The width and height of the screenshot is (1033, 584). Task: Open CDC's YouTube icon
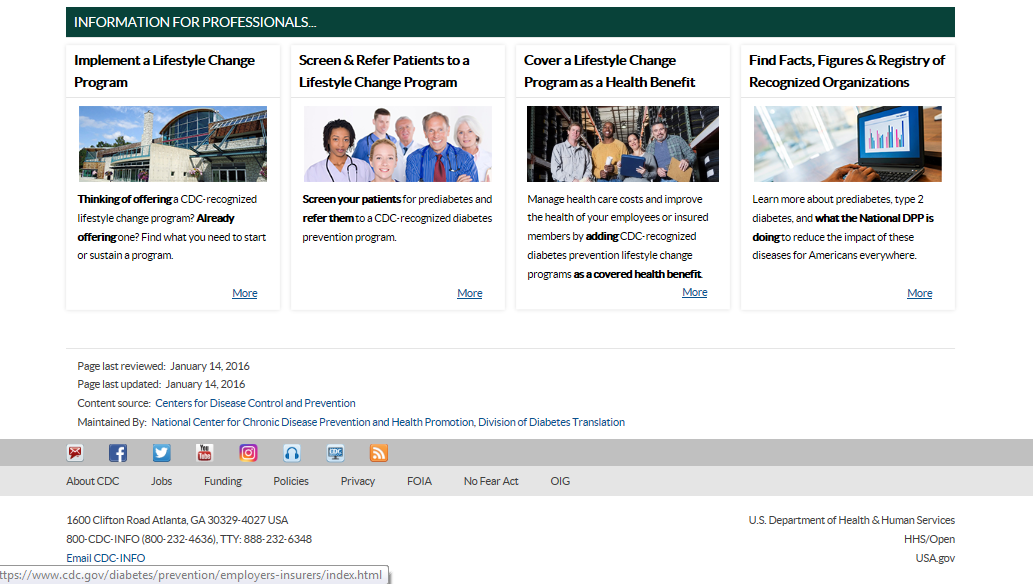coord(204,453)
